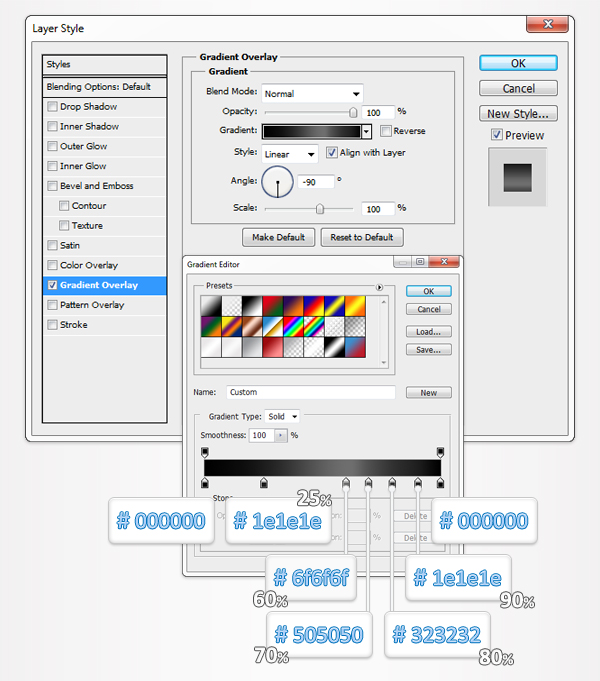Toggle the Reverse gradient checkbox

tap(386, 131)
